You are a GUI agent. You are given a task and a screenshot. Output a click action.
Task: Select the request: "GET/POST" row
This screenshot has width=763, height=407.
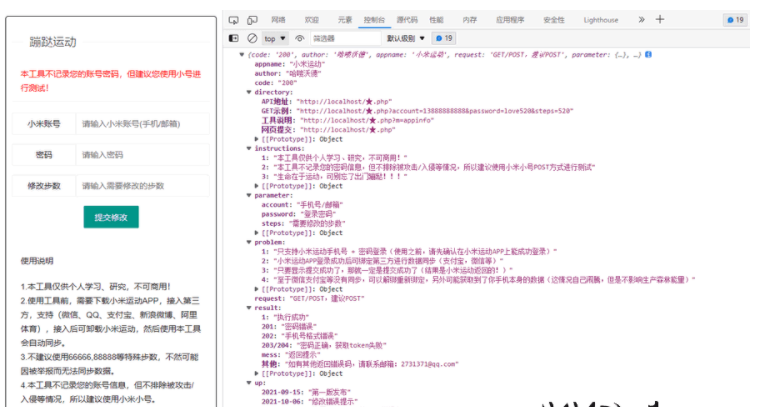click(309, 298)
